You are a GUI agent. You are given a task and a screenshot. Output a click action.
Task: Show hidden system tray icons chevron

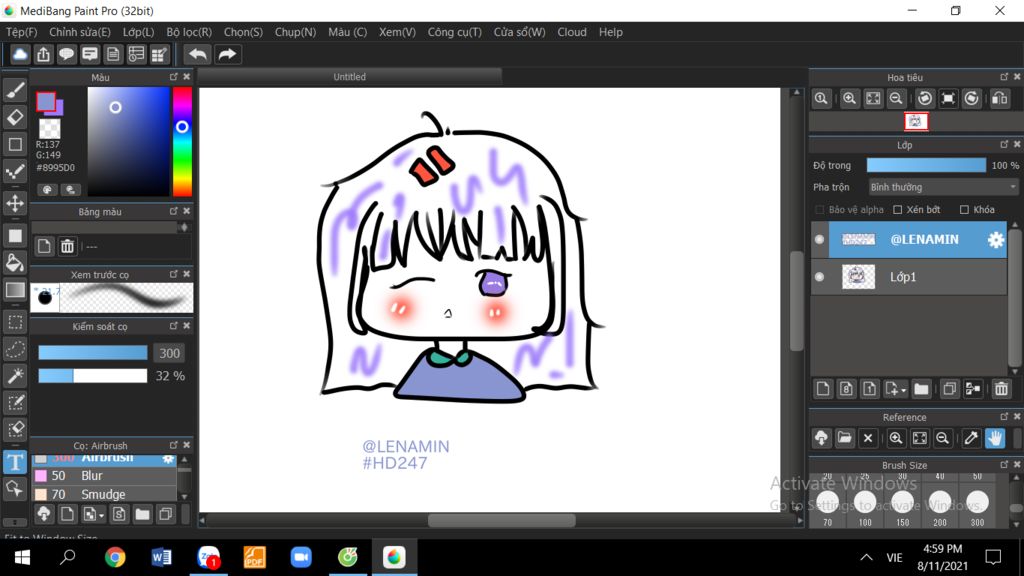(x=866, y=557)
